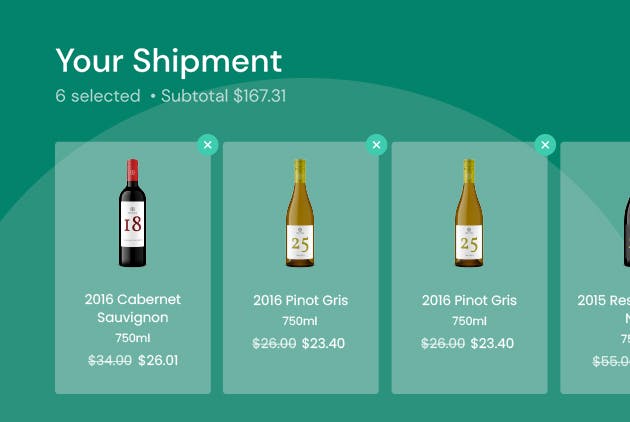Remove the Pinot Gris beside the 2015 wine

(x=545, y=145)
